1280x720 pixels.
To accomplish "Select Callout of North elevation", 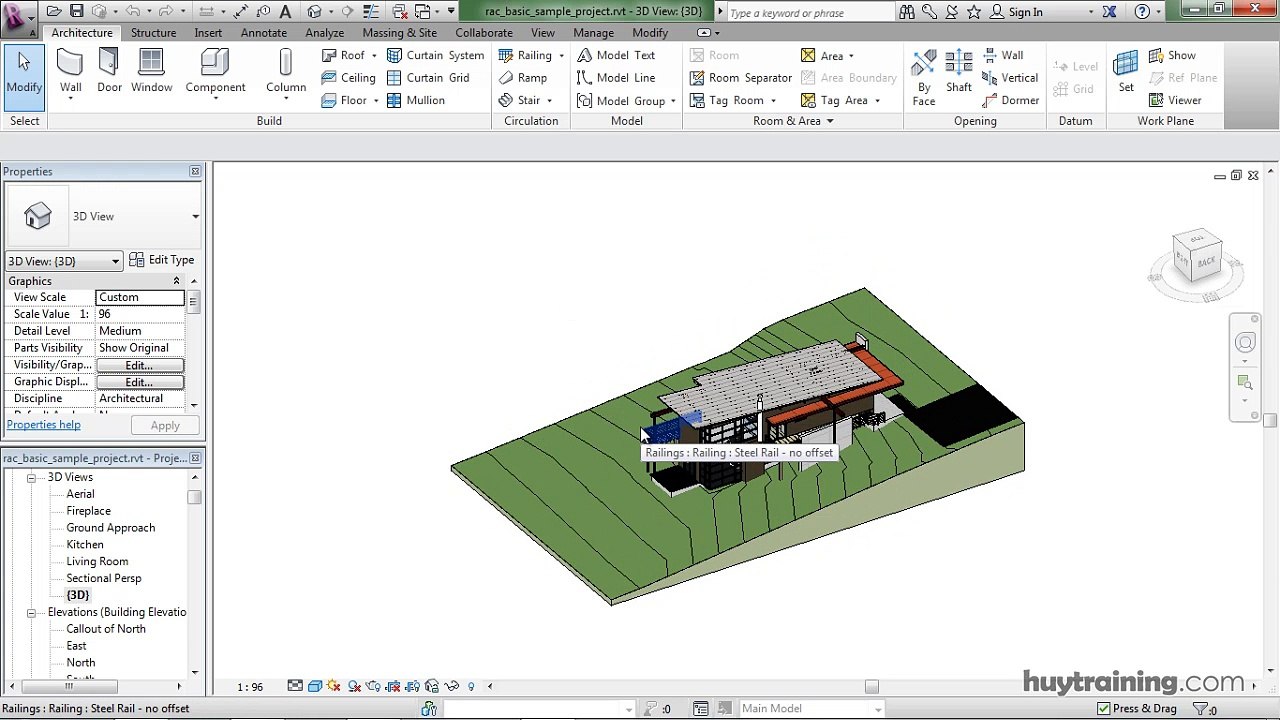I will click(x=106, y=629).
